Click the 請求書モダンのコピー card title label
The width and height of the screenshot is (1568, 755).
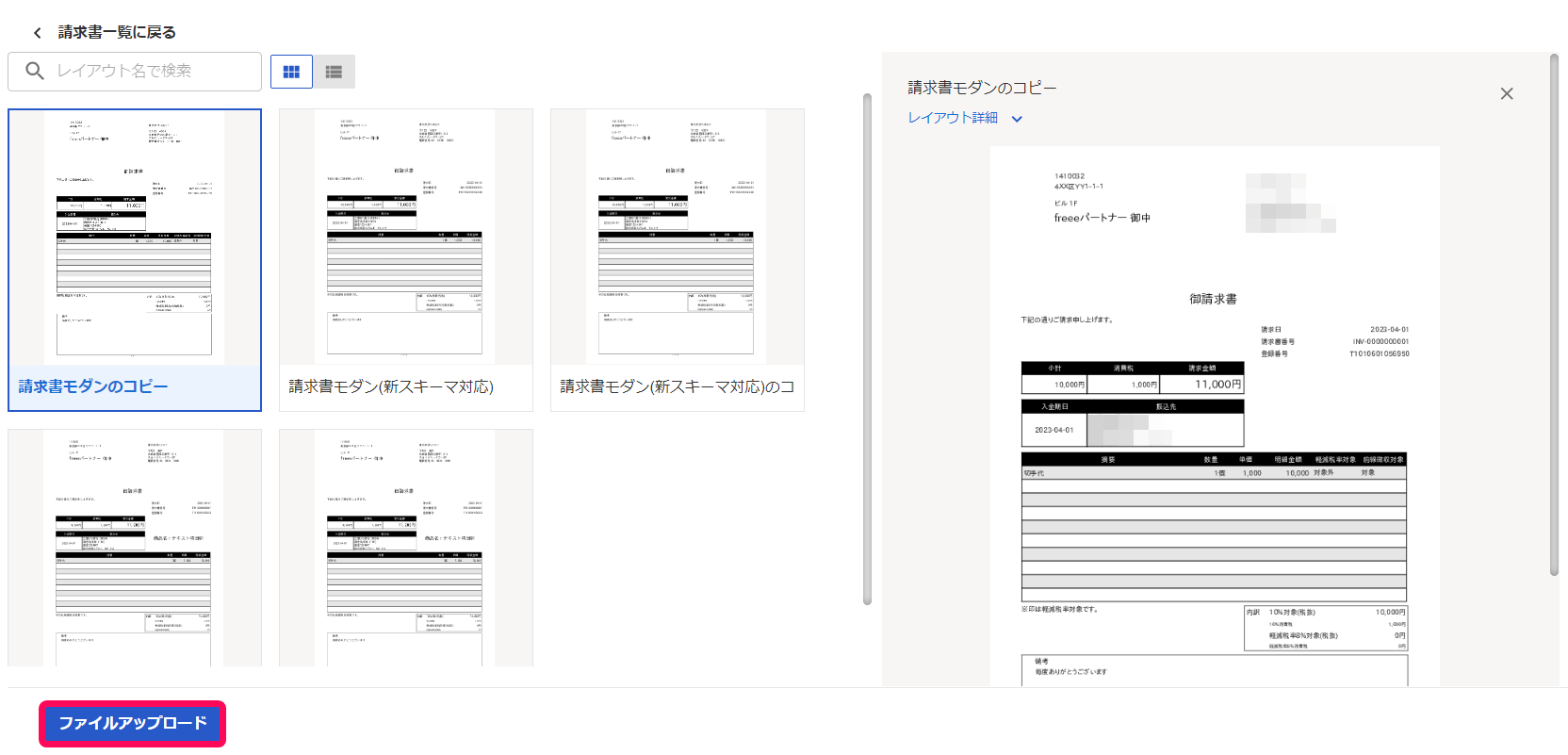pyautogui.click(x=93, y=386)
